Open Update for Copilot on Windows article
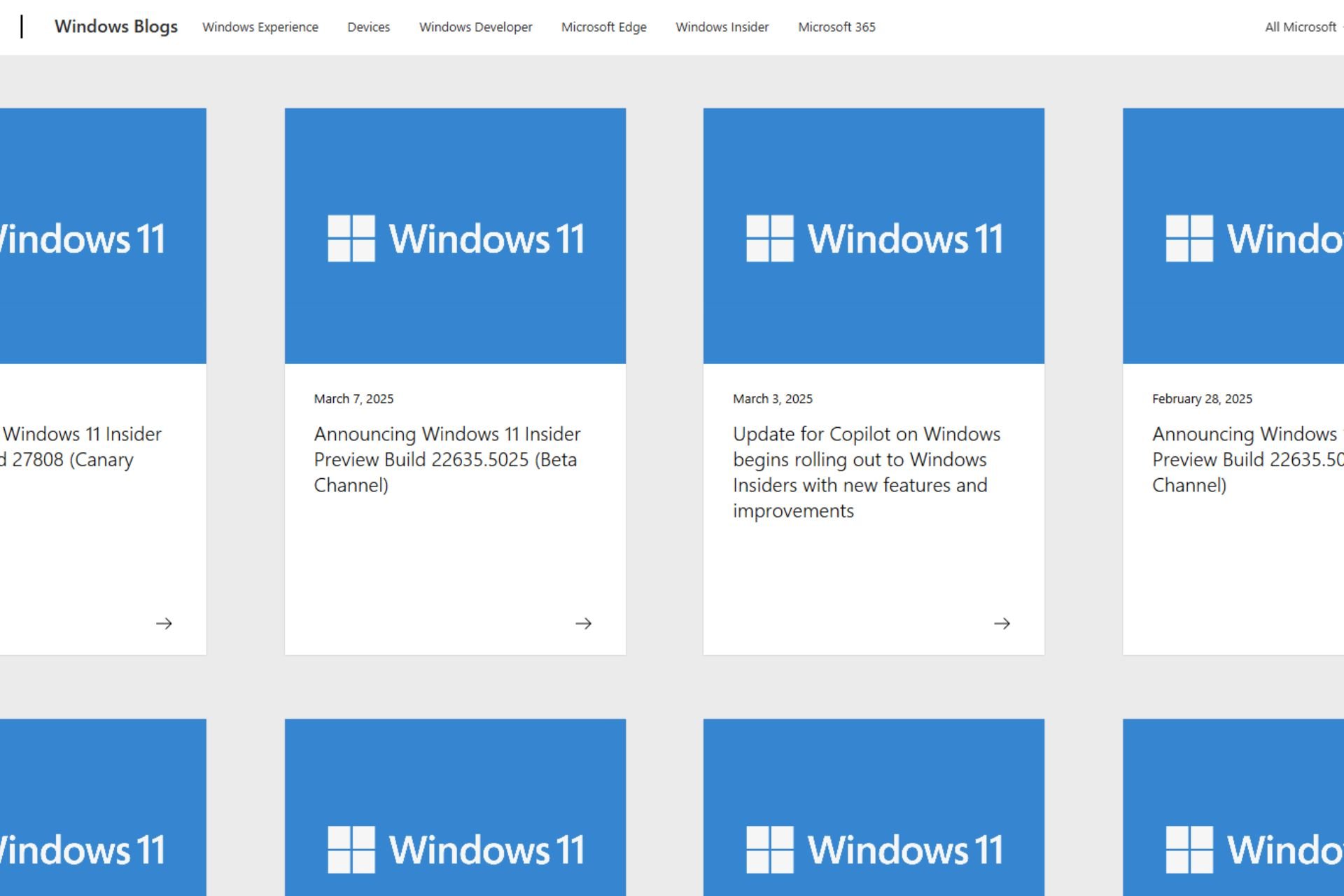 (x=867, y=472)
